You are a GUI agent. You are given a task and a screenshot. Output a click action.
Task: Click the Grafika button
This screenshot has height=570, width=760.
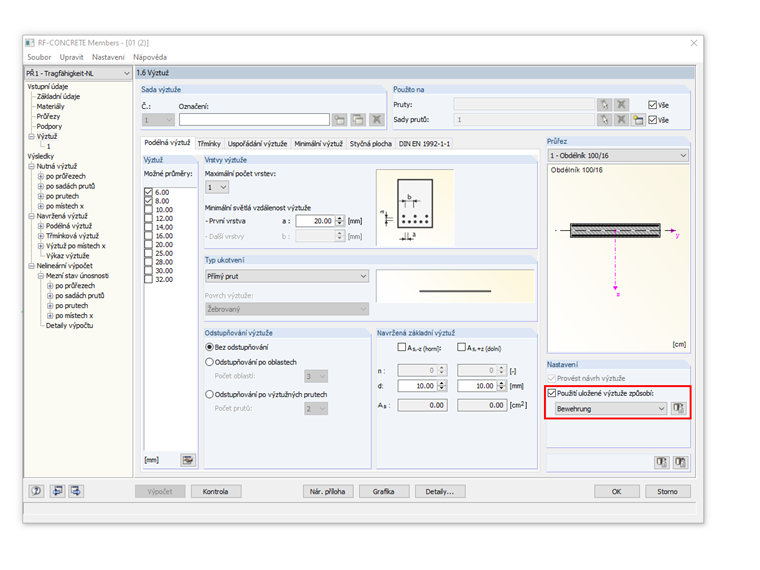pyautogui.click(x=383, y=491)
